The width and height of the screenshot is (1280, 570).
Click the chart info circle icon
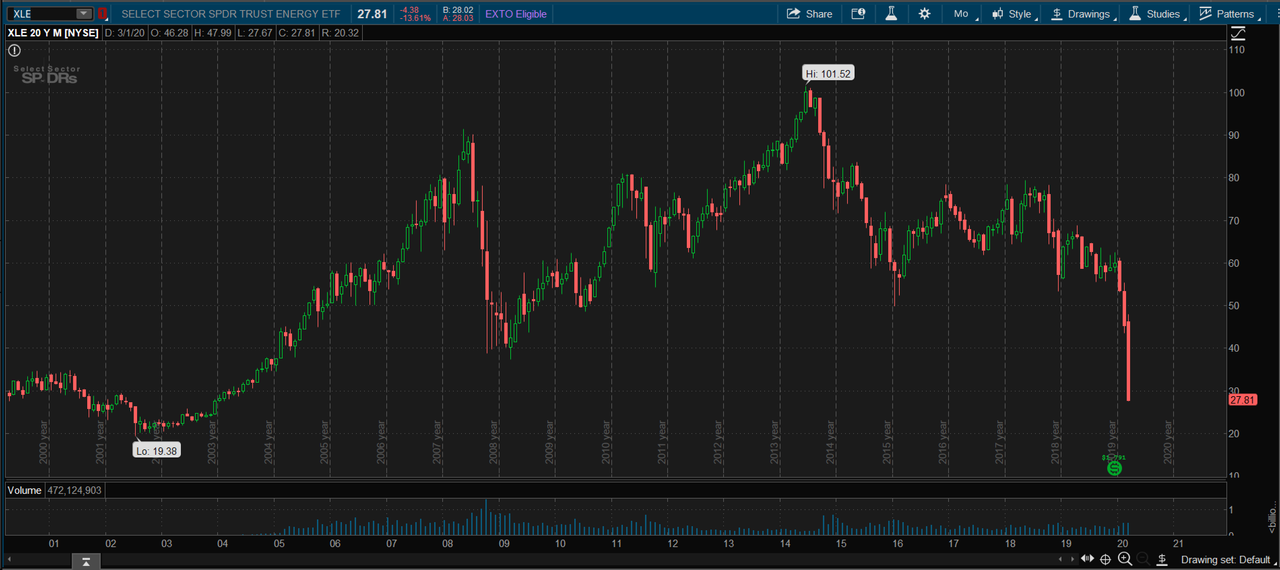click(x=14, y=49)
